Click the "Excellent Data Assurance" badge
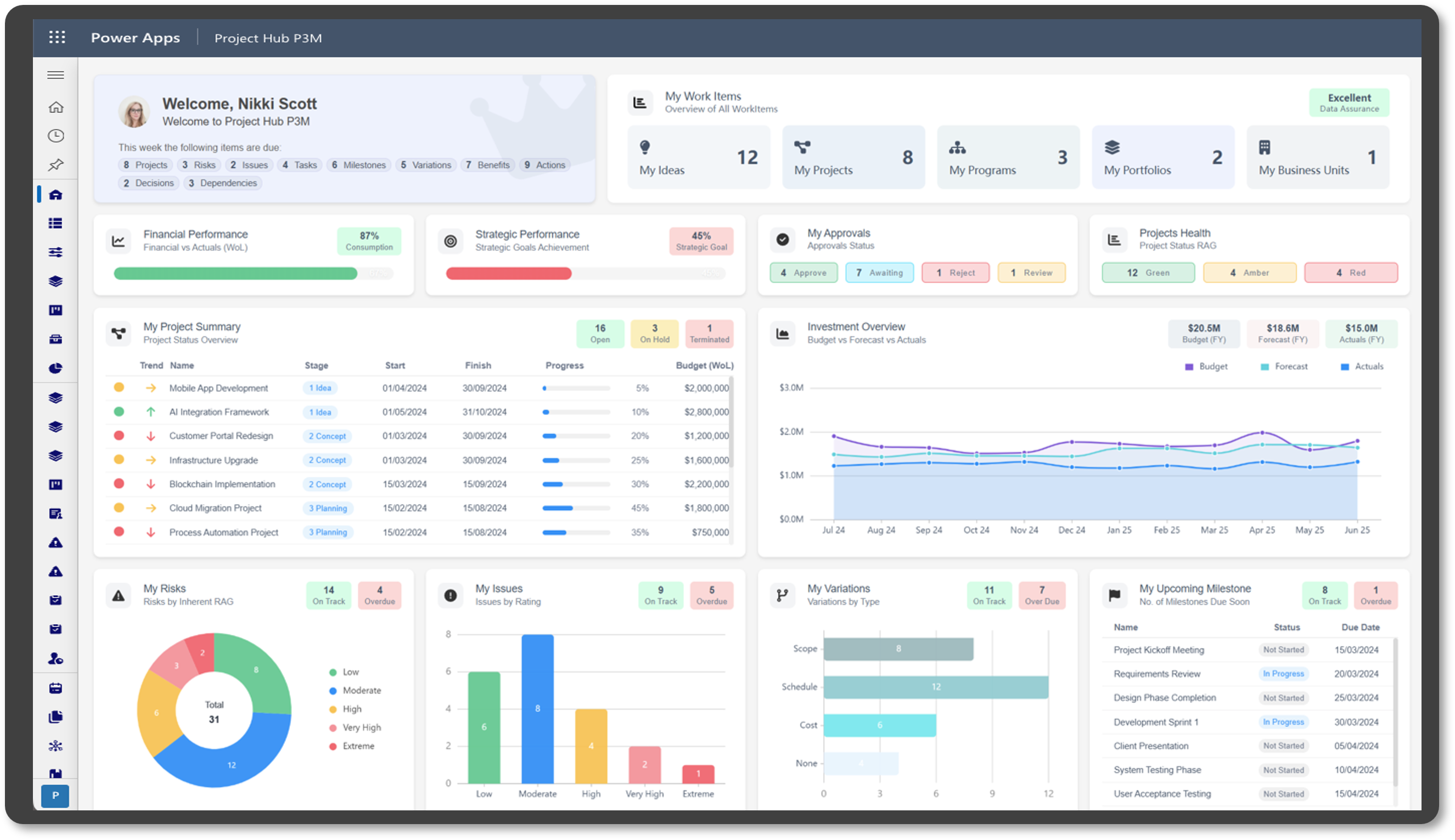The width and height of the screenshot is (1455, 840). point(1349,102)
